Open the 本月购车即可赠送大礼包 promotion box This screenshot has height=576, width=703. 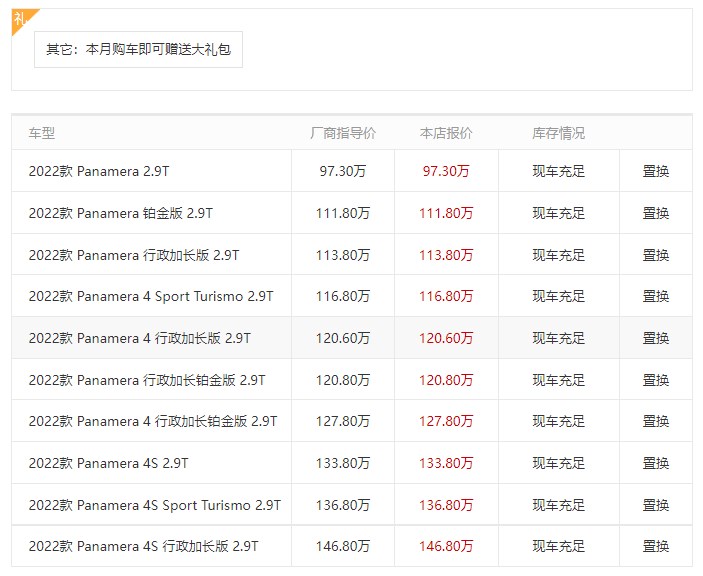(139, 49)
